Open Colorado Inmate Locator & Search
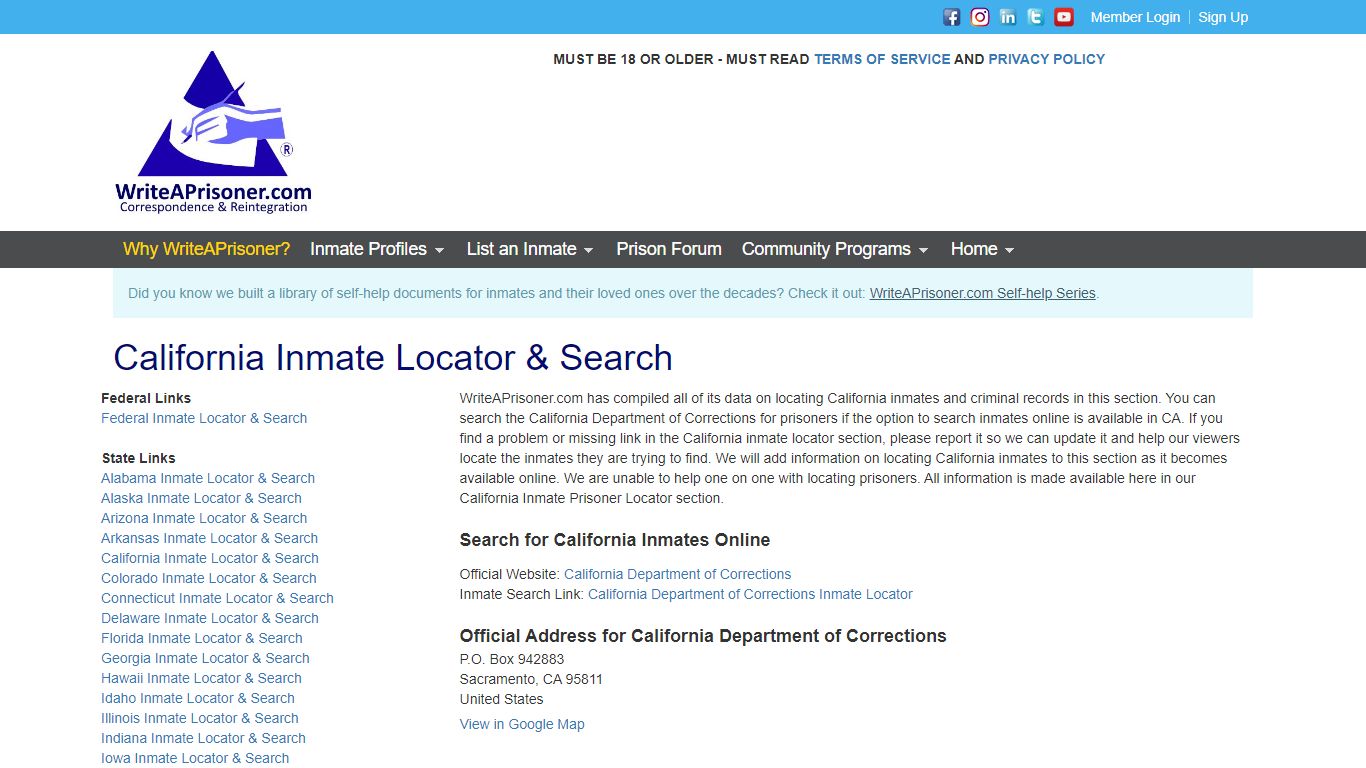Screen dimensions: 1366x768 point(209,578)
